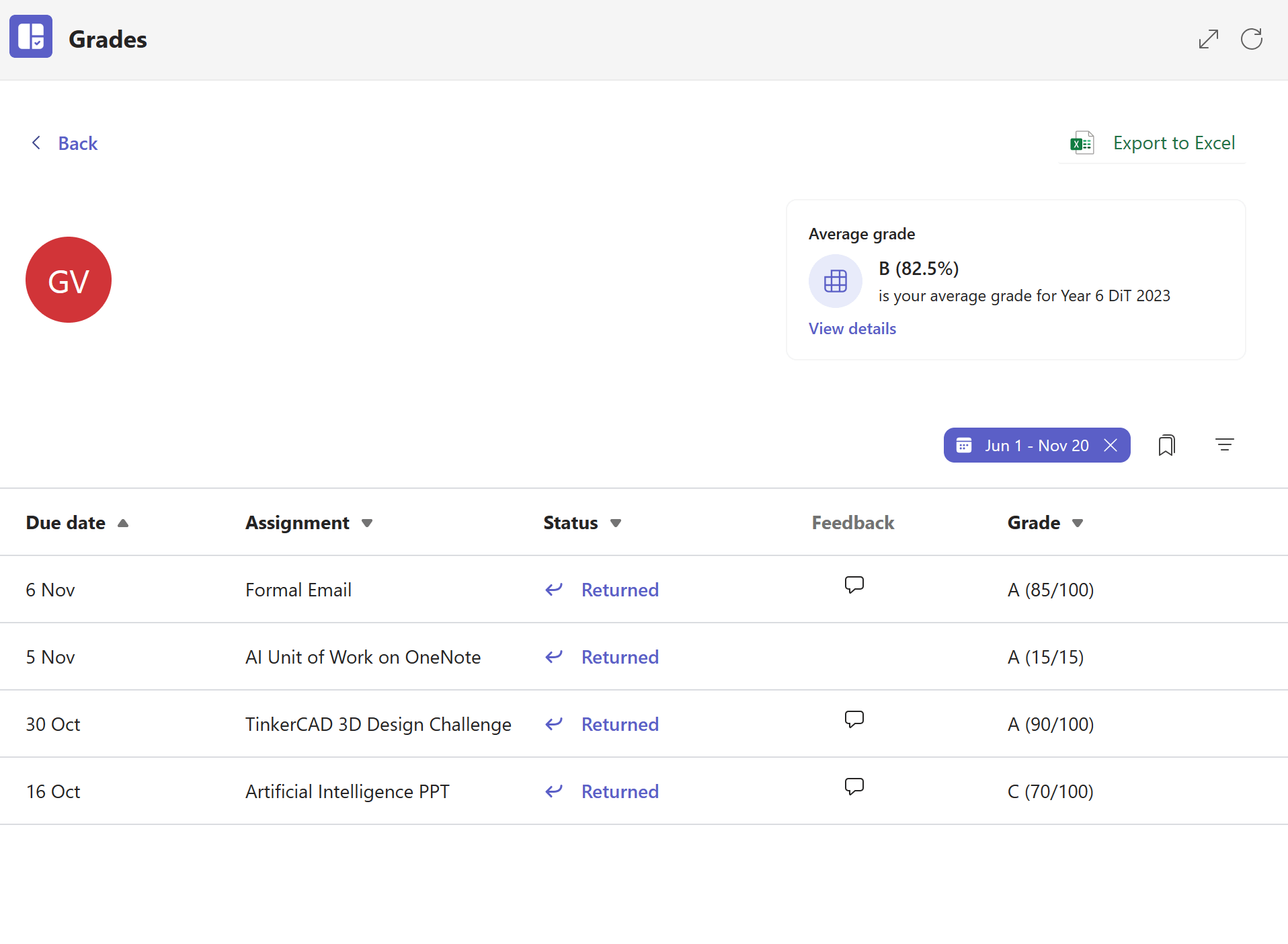This screenshot has width=1288, height=944.
Task: Open the Jun 1 - Nov 20 date range picker
Action: click(1027, 445)
